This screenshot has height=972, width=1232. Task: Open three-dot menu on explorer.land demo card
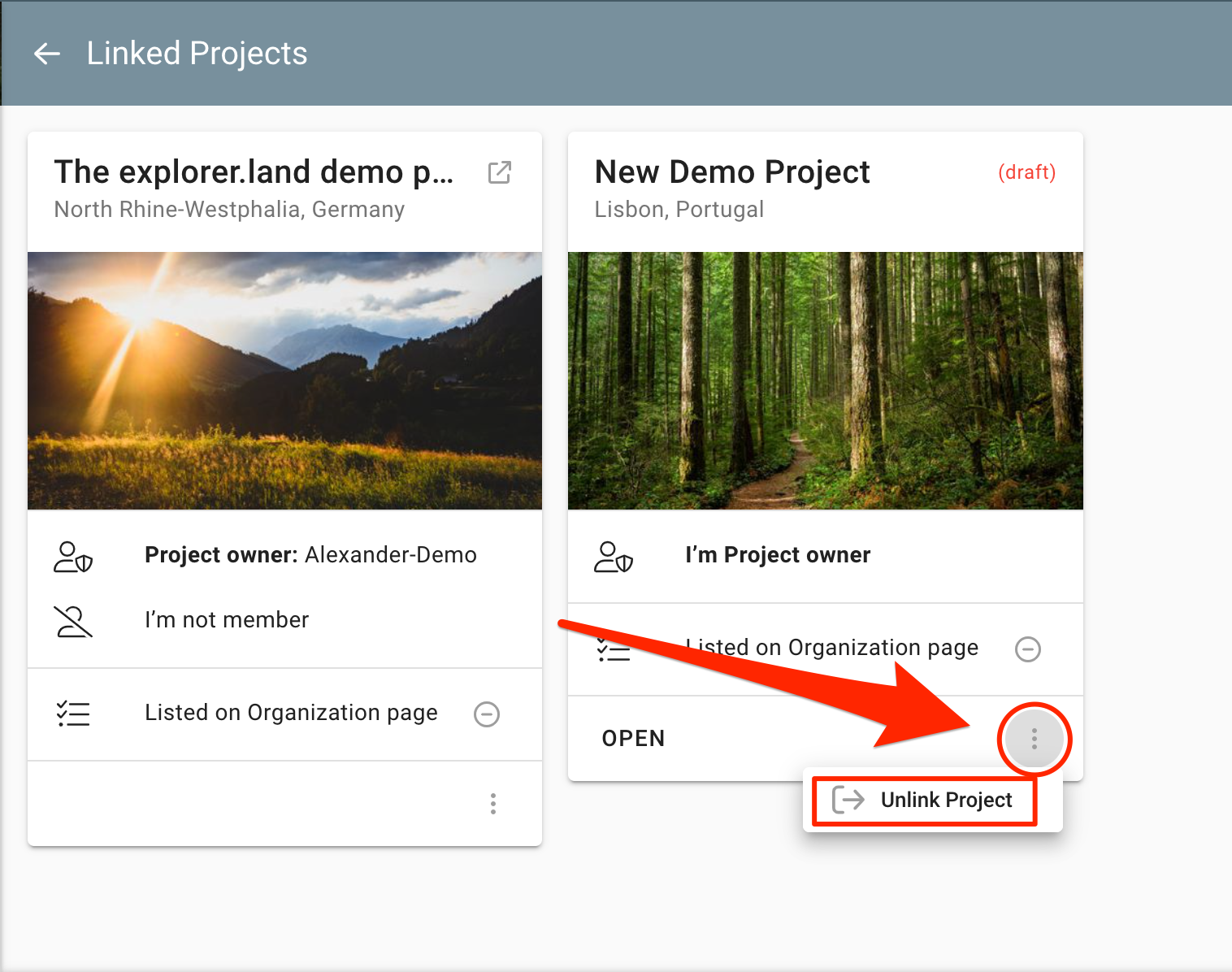click(493, 804)
